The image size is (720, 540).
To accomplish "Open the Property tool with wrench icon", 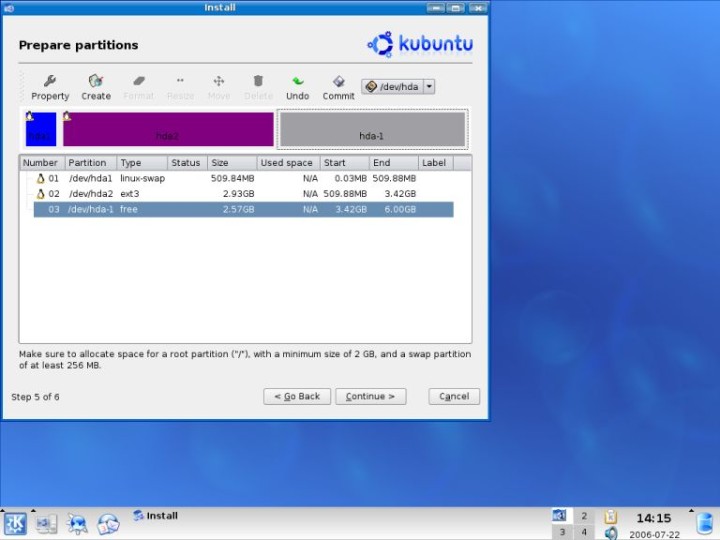I will point(50,87).
